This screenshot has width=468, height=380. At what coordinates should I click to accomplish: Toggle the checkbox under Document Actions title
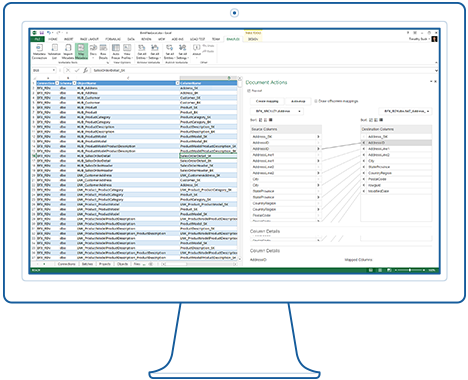pyautogui.click(x=249, y=91)
